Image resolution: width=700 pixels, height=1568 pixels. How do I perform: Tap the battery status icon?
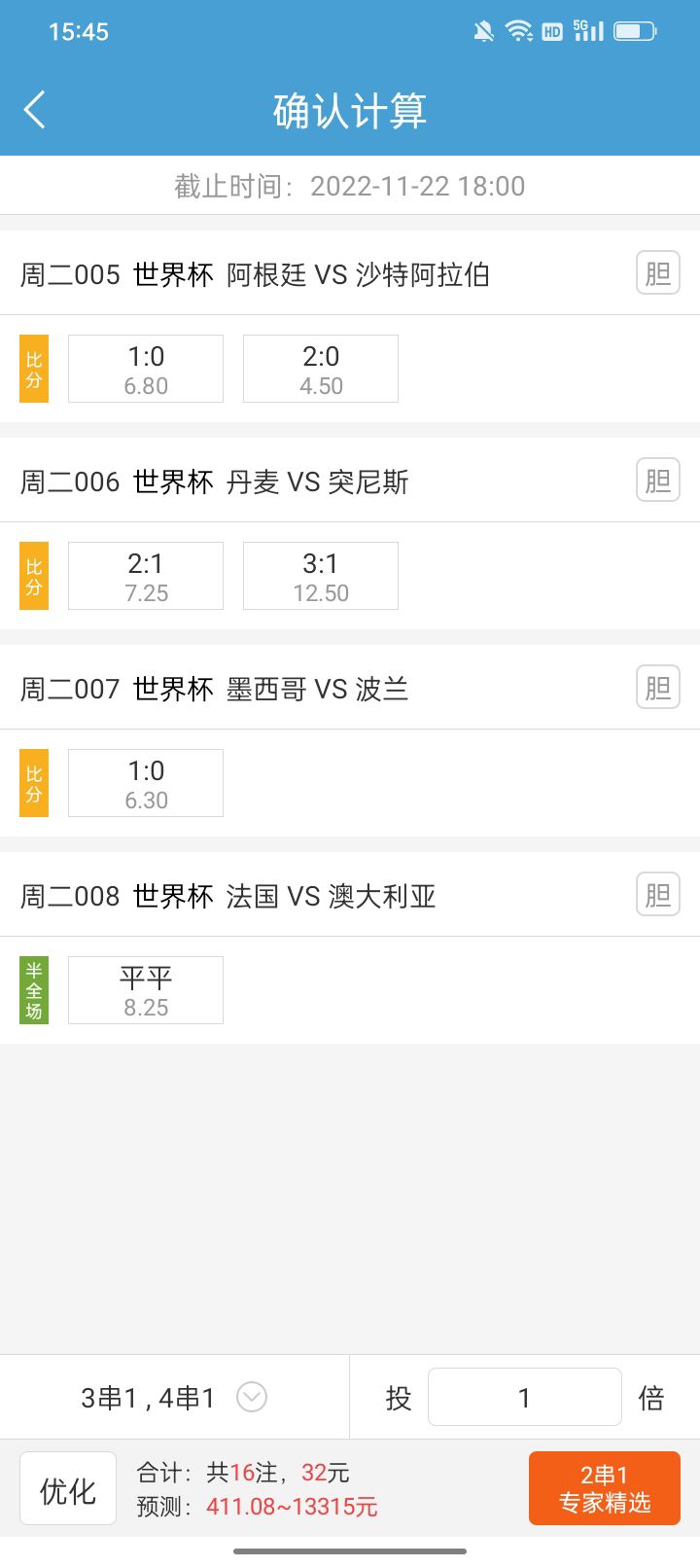click(635, 31)
